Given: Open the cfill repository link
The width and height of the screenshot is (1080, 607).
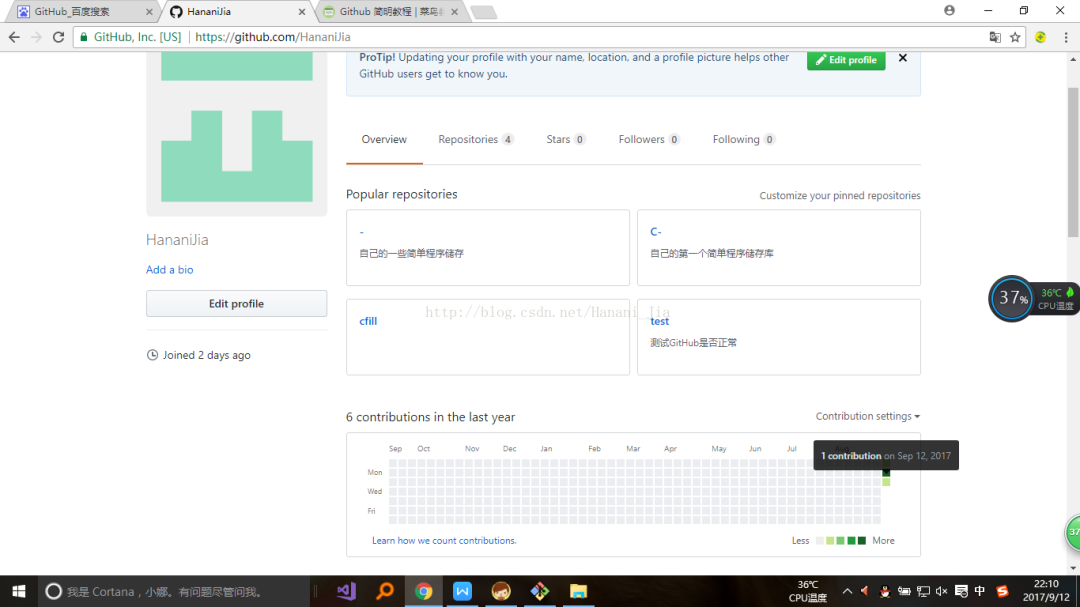Looking at the screenshot, I should (368, 321).
